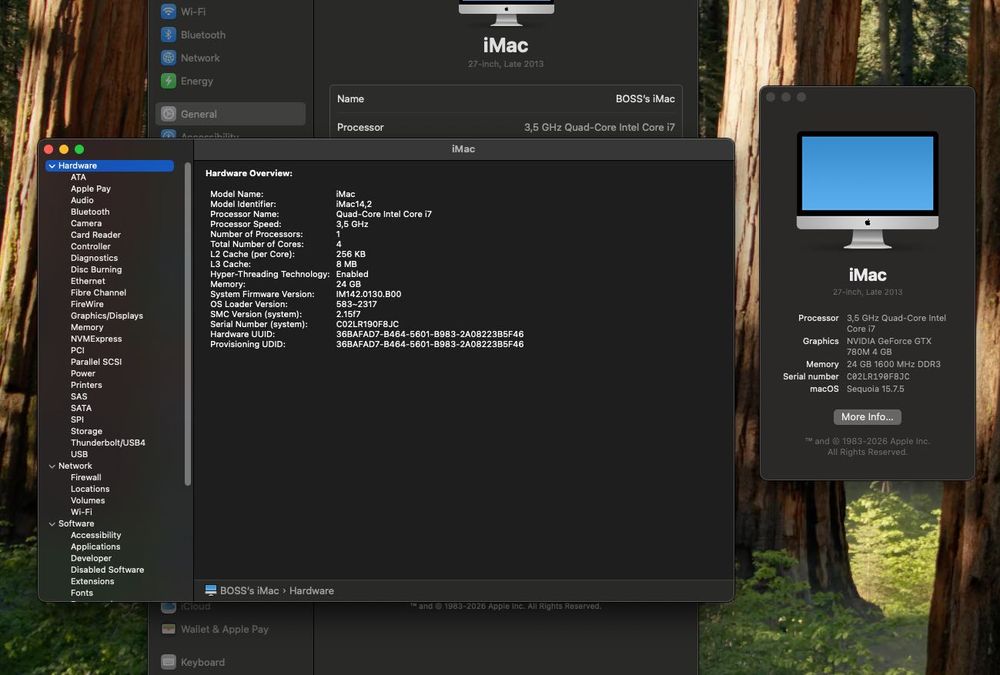Screen dimensions: 1000x675
Task: Click the Processor row in System Settings
Action: pos(506,127)
